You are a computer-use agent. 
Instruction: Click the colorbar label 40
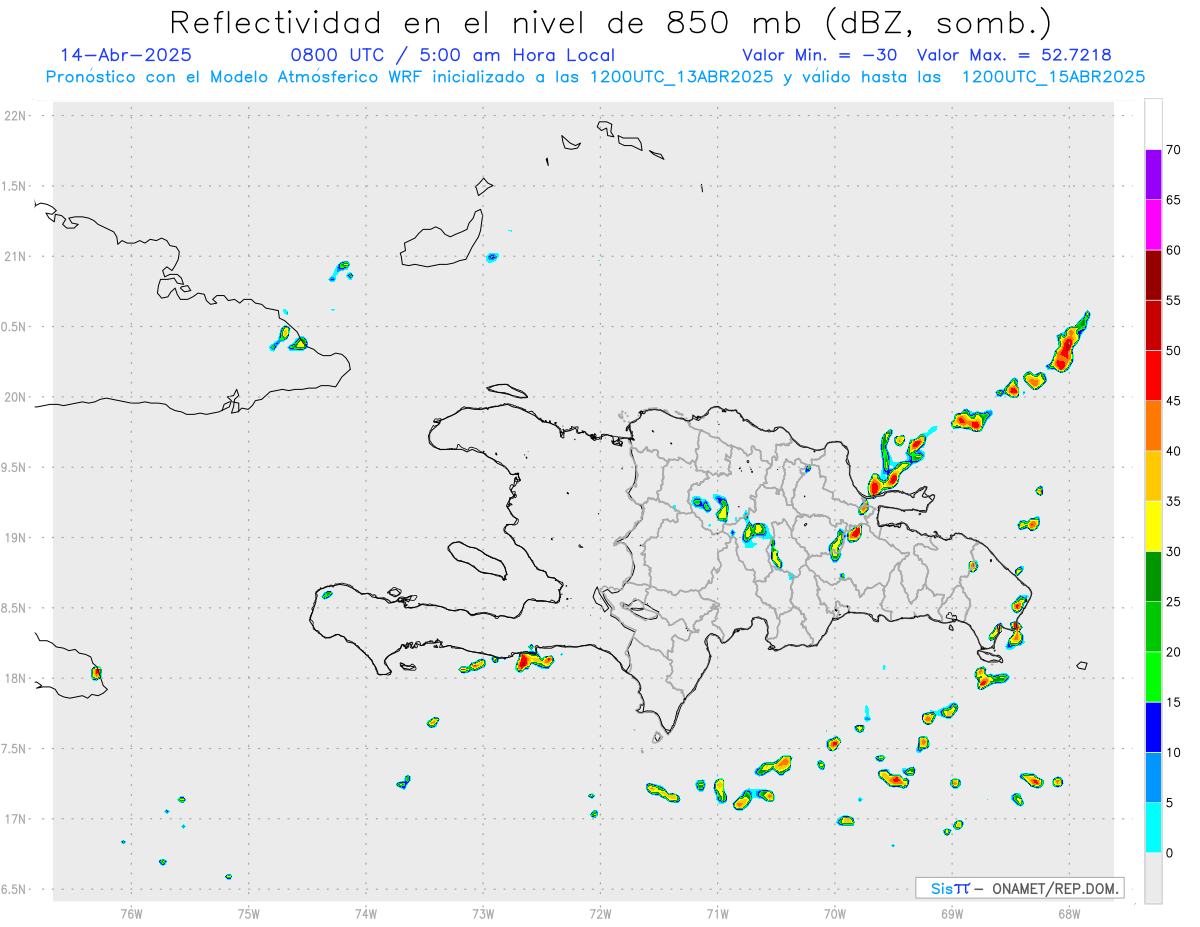click(x=1173, y=451)
